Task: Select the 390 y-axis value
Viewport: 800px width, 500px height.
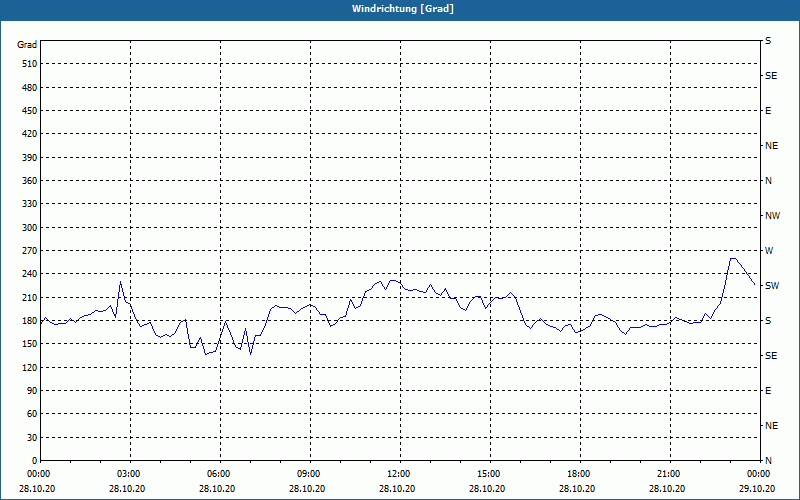Action: tap(30, 158)
